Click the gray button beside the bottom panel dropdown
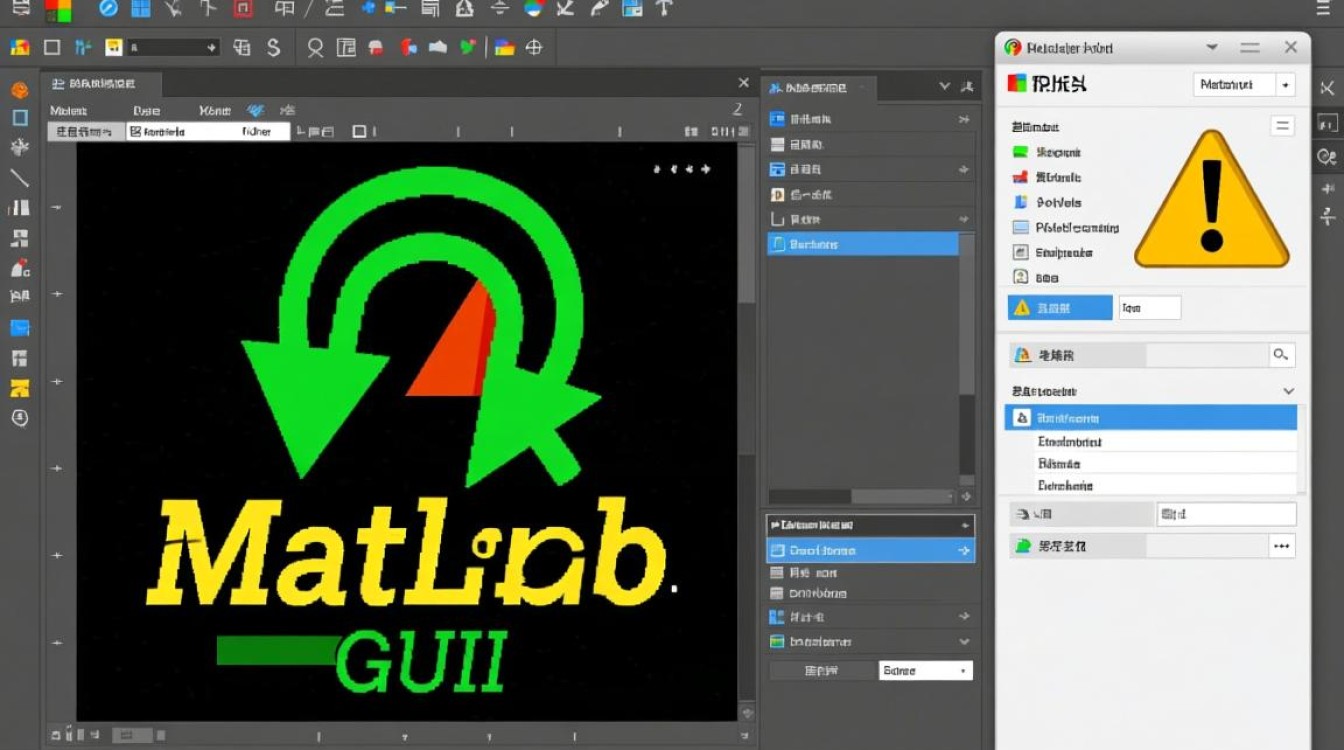Image resolution: width=1344 pixels, height=750 pixels. (820, 670)
